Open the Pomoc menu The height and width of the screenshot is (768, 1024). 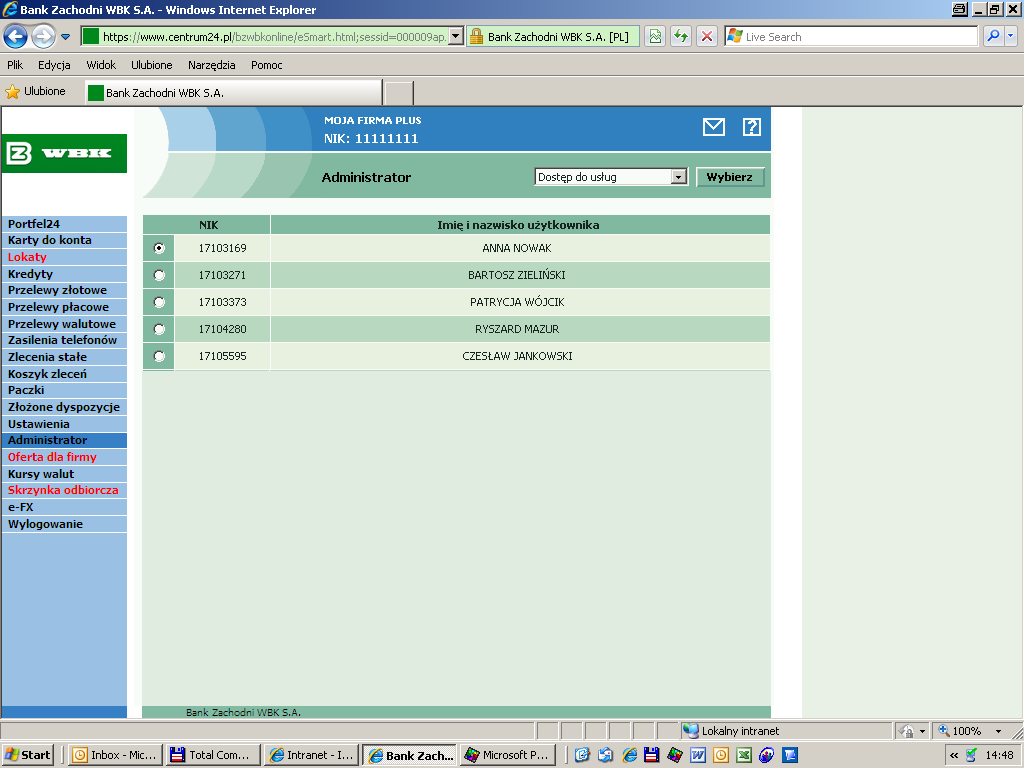[x=266, y=65]
